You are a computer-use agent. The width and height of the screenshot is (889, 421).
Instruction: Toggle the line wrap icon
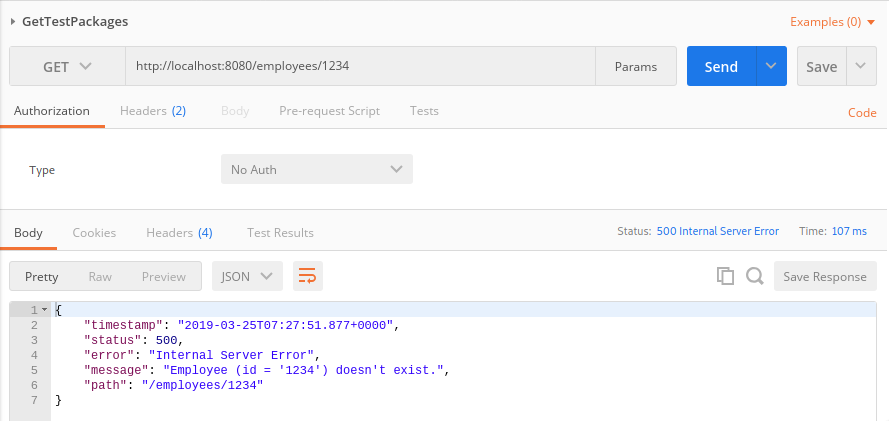pyautogui.click(x=308, y=276)
